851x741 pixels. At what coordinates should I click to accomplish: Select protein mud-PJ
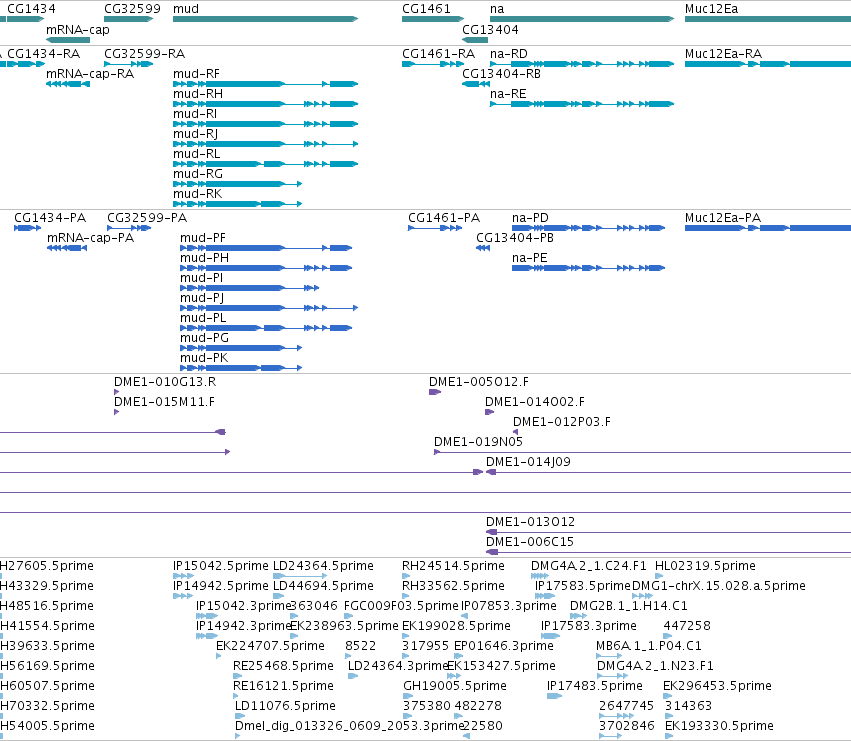[269, 308]
